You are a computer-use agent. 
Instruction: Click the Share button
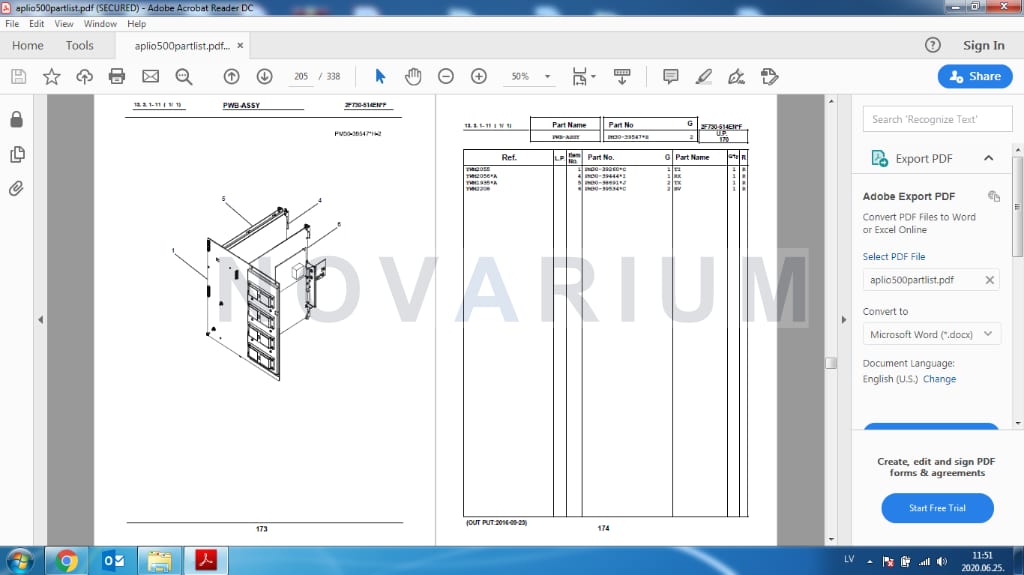point(975,76)
